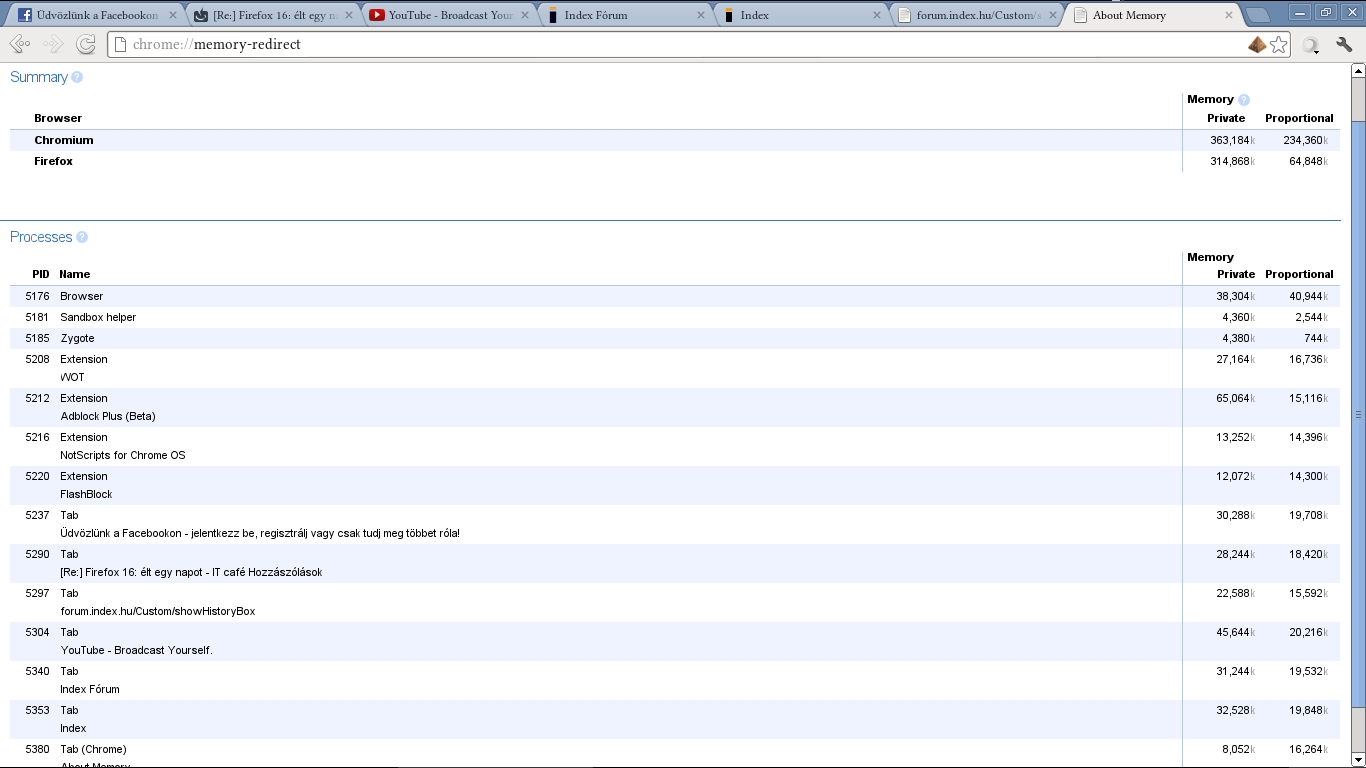Click the help icon next to Processes
The image size is (1366, 768).
click(x=82, y=237)
